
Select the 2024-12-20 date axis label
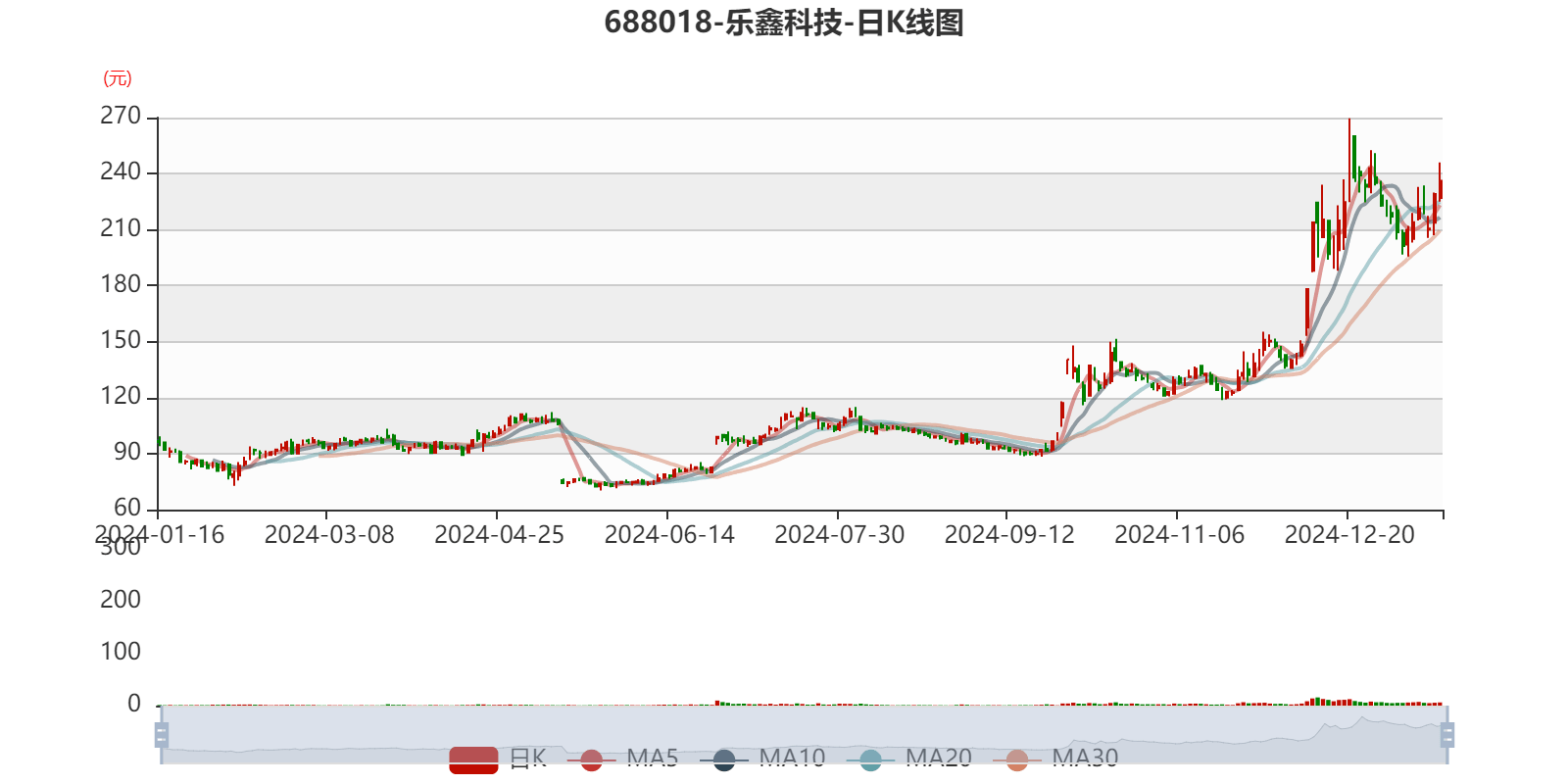click(x=1348, y=534)
